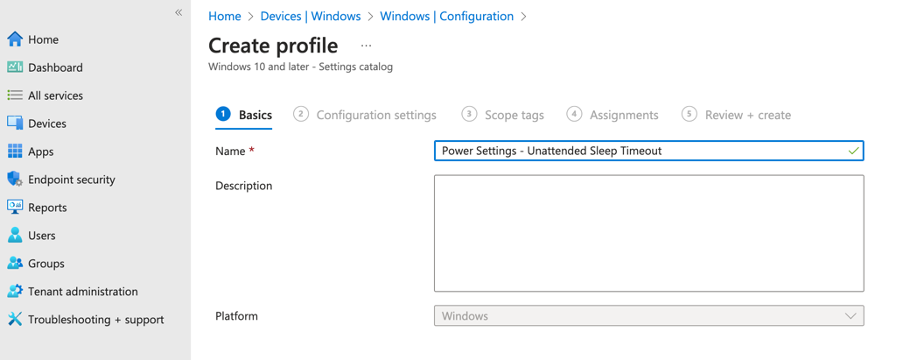Click the green validation checkmark in Name field
This screenshot has height=360, width=904.
click(x=853, y=151)
